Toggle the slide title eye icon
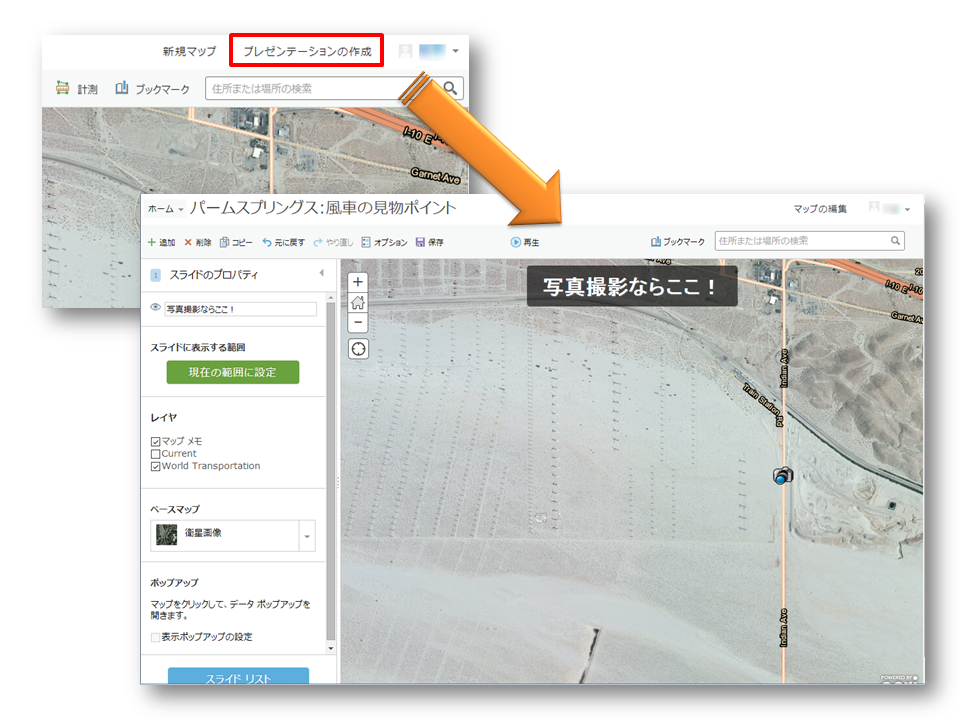Image resolution: width=960 pixels, height=720 pixels. click(155, 308)
